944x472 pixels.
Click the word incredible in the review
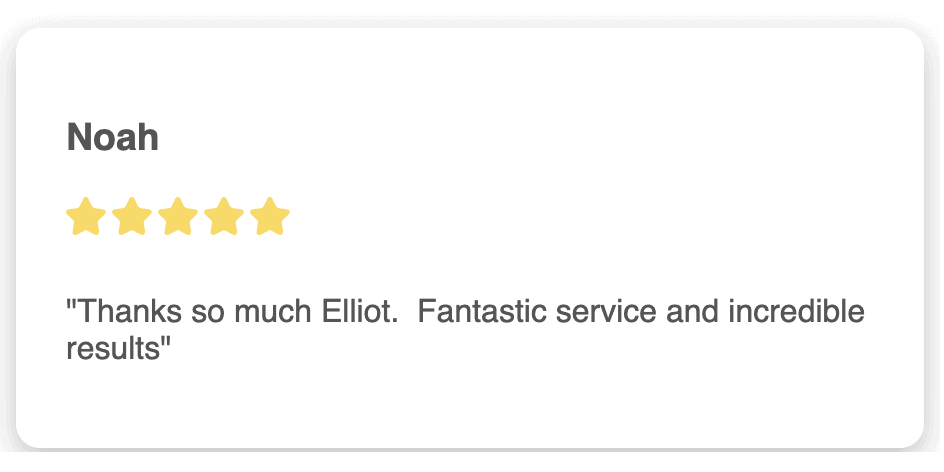[x=796, y=311]
